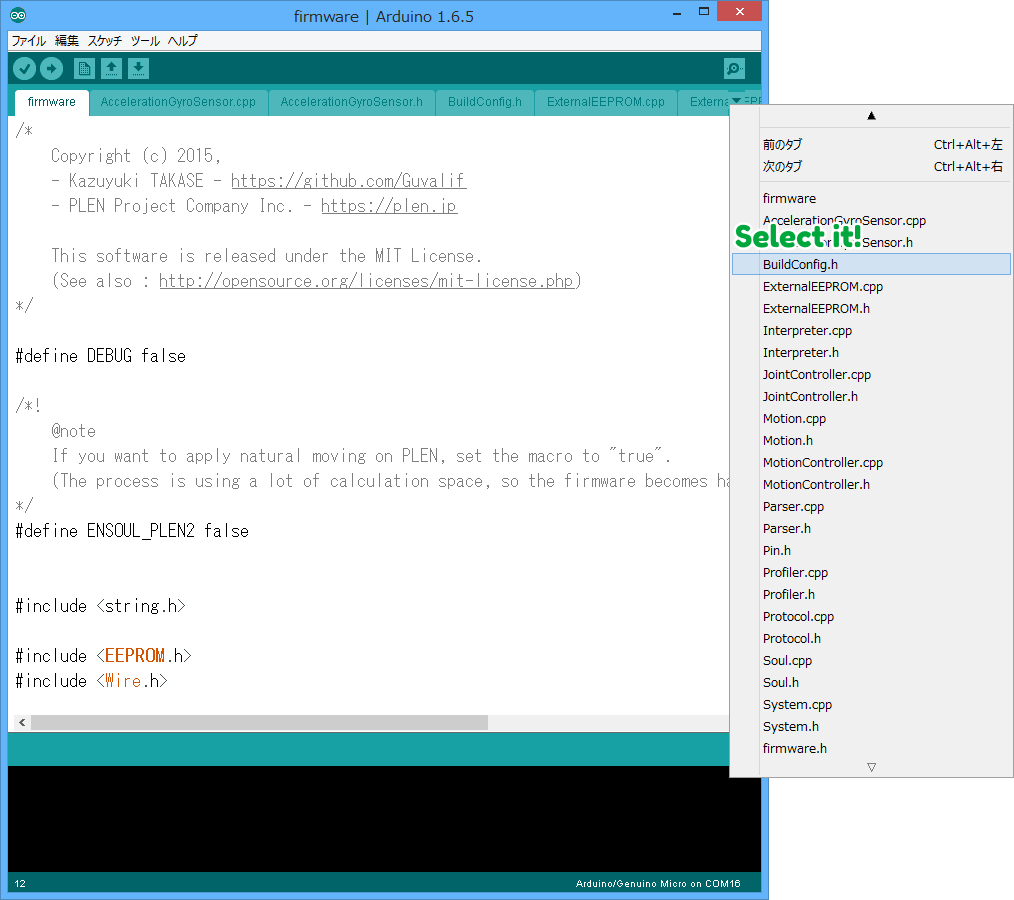Viewport: 1014px width, 900px height.
Task: Click the board status text Arduino/Genuino Micro
Action: tap(658, 883)
